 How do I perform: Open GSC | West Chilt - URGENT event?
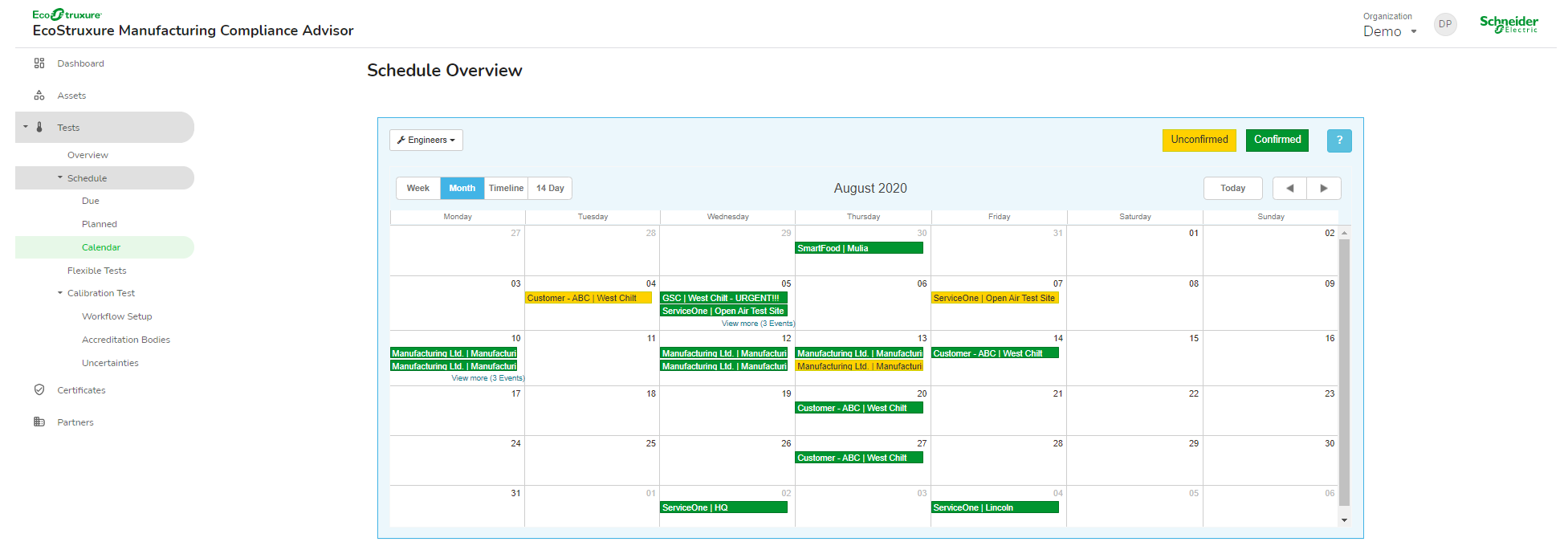pos(723,298)
